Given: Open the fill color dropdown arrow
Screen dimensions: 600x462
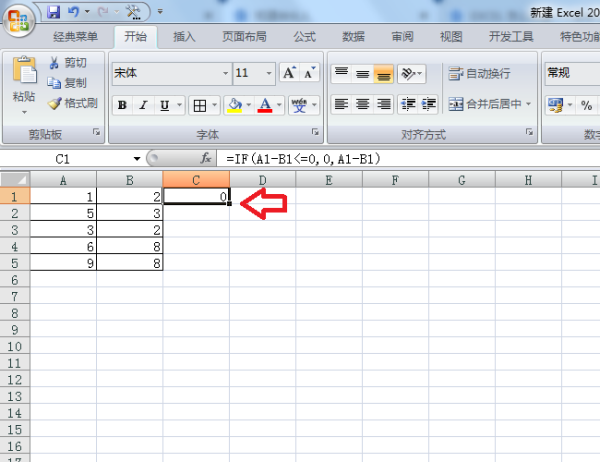Looking at the screenshot, I should (x=249, y=105).
